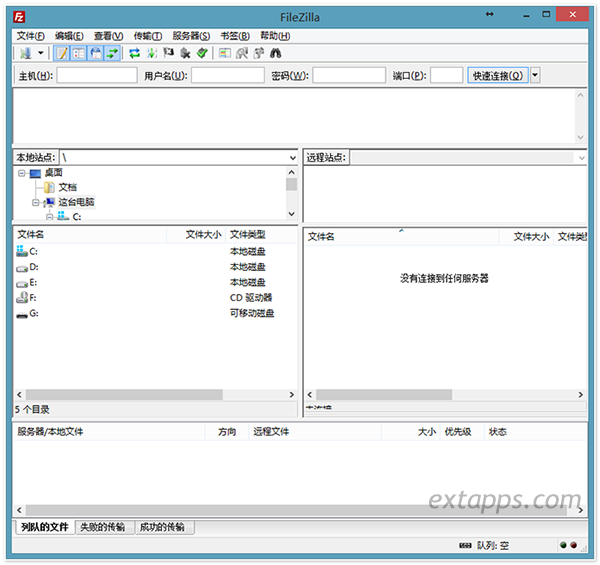
Task: Focus the 密码(W) password field
Action: [349, 75]
